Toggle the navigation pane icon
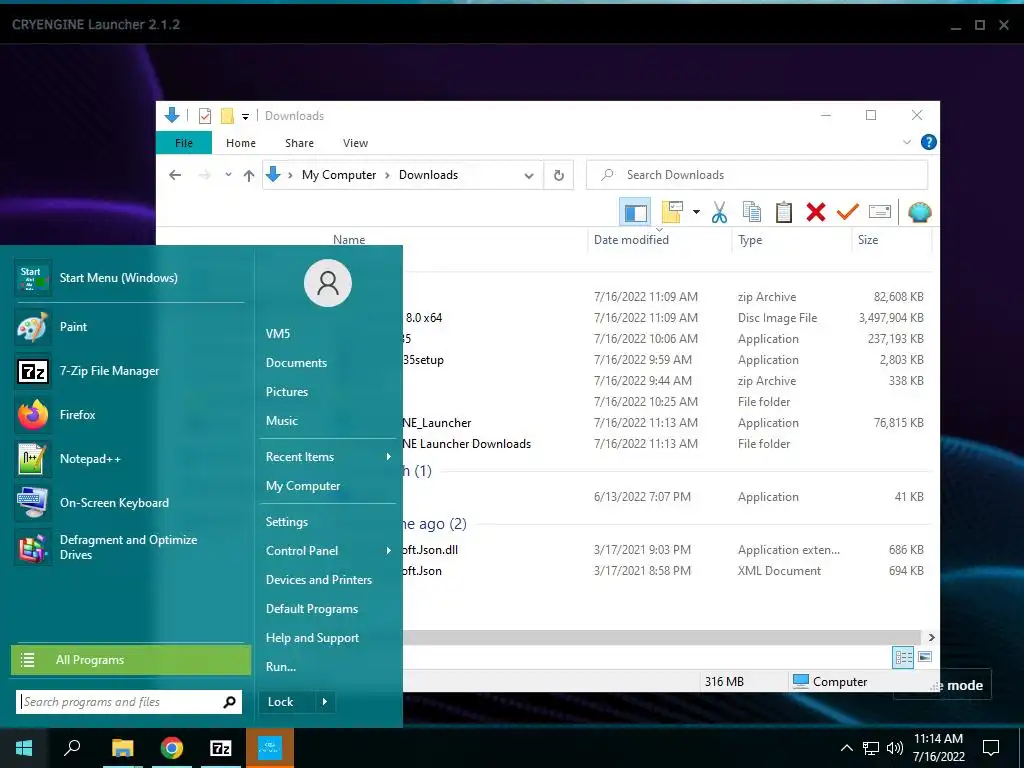1024x768 pixels. [635, 212]
